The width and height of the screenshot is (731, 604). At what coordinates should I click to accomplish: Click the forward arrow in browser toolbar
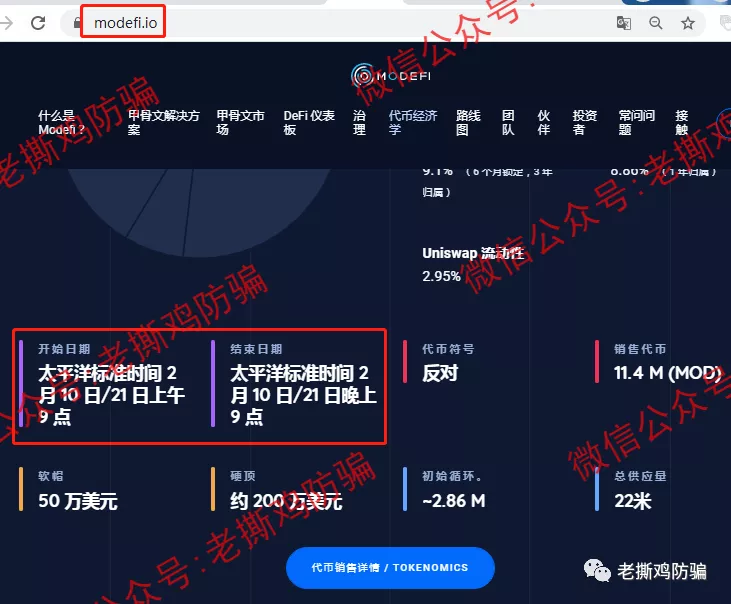click(x=6, y=22)
